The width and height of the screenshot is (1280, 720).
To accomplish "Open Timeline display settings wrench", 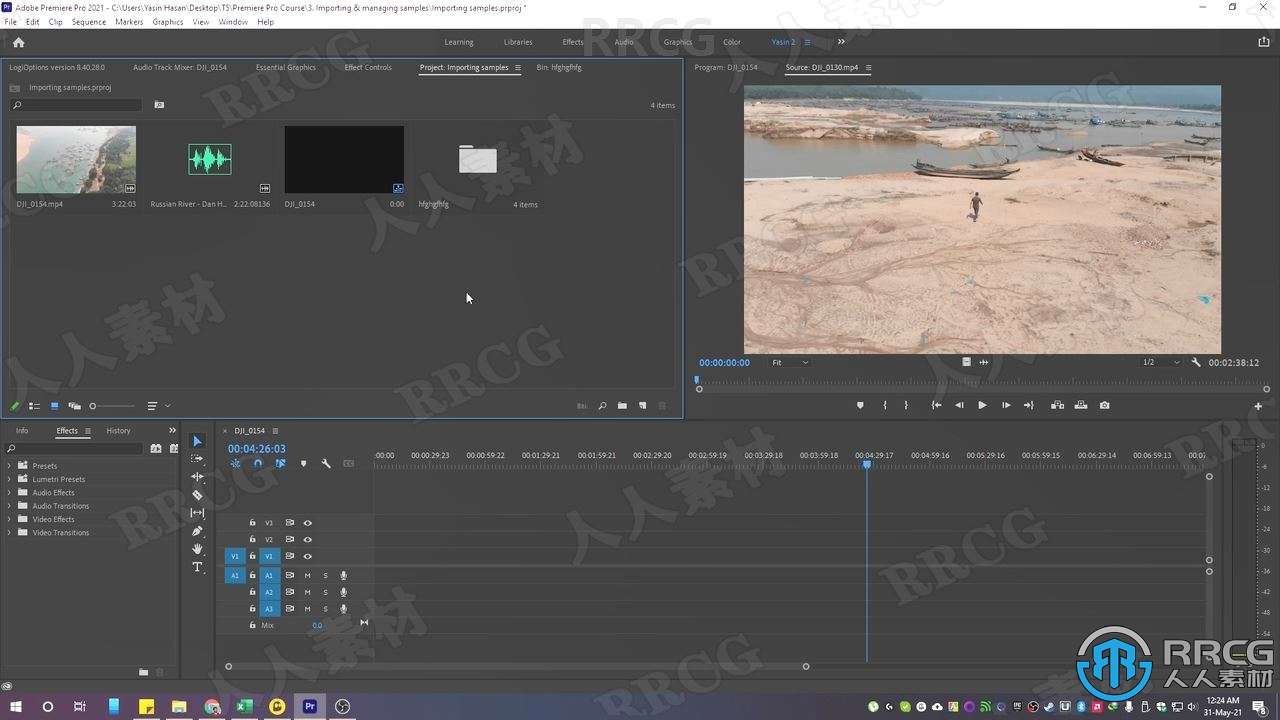I will (x=326, y=463).
